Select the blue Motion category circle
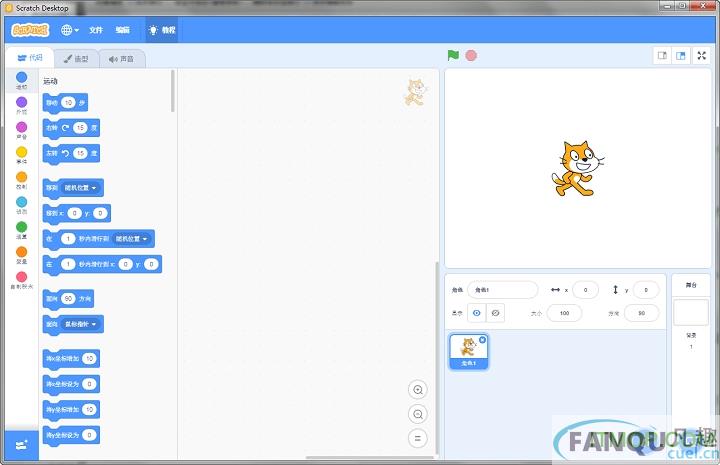720x465 pixels. pyautogui.click(x=22, y=77)
